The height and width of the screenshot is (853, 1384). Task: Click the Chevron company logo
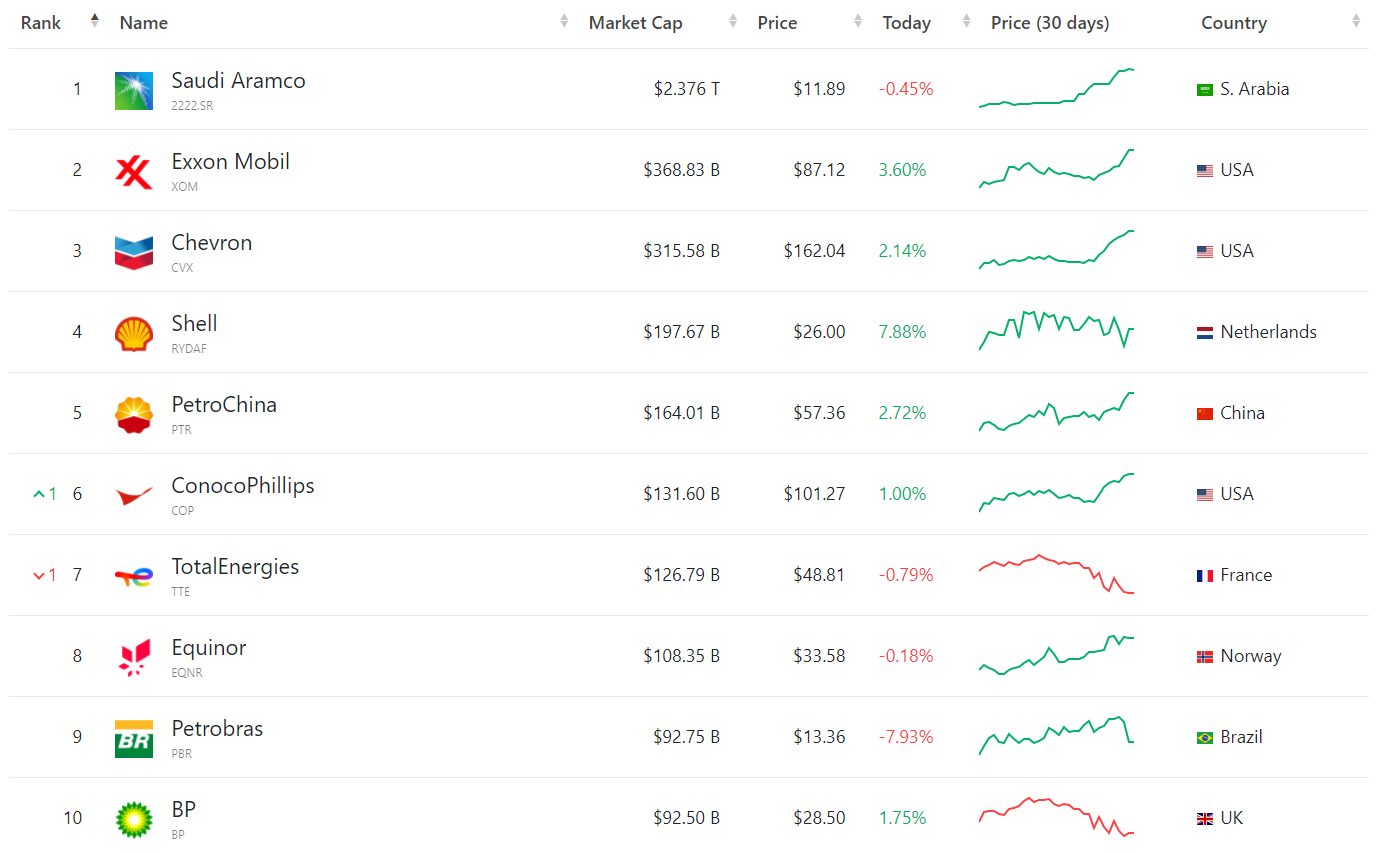click(x=134, y=252)
